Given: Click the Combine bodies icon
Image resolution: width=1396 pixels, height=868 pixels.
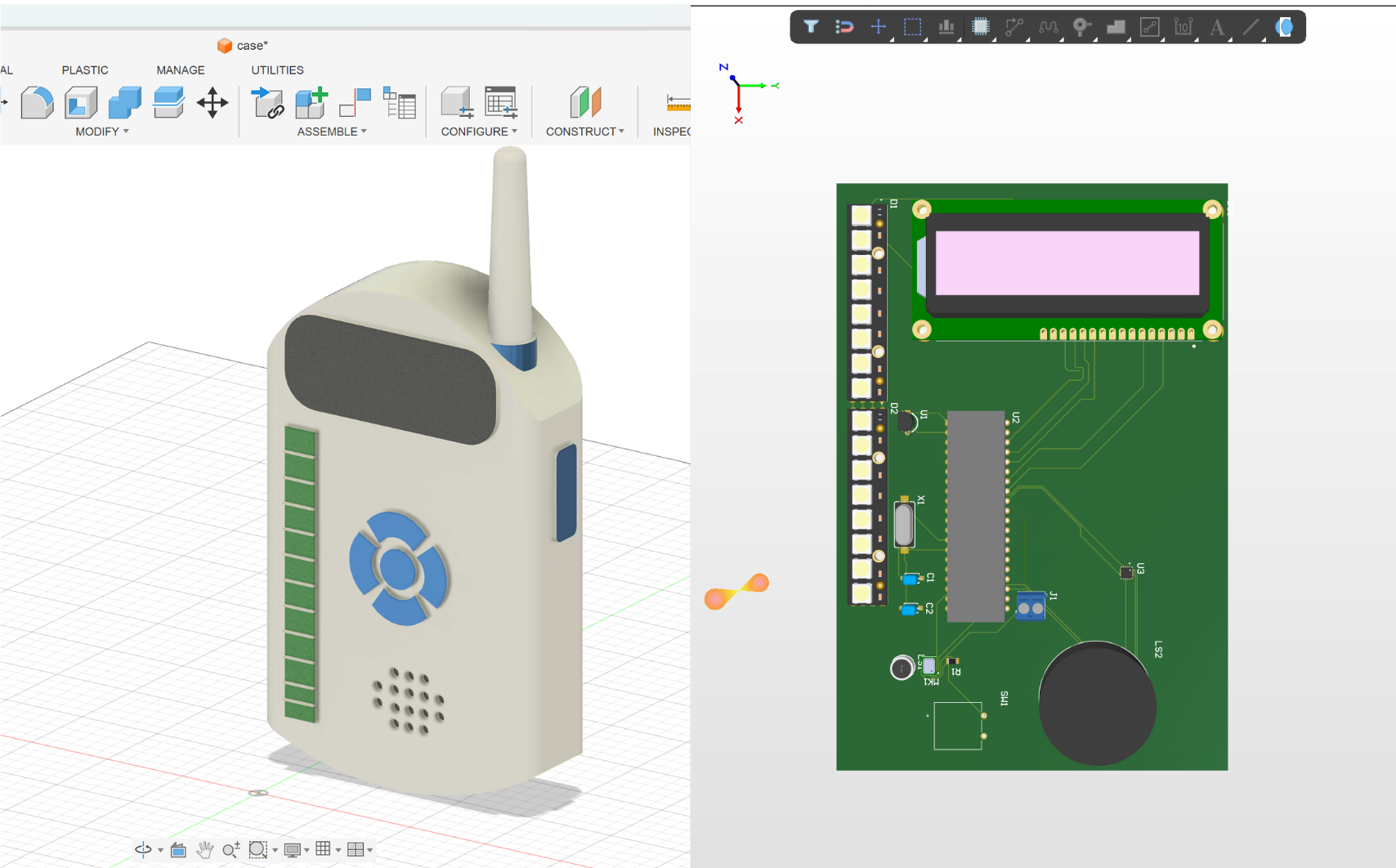Looking at the screenshot, I should (124, 103).
